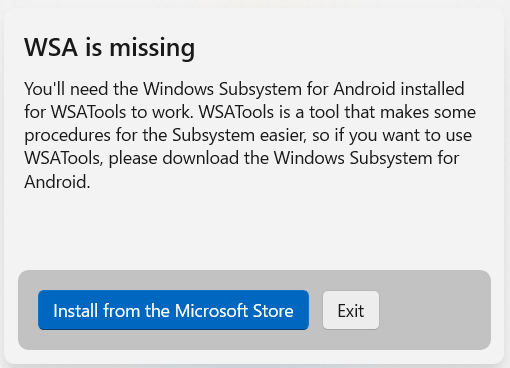Select the white secondary Exit button
The height and width of the screenshot is (368, 510).
coord(351,310)
